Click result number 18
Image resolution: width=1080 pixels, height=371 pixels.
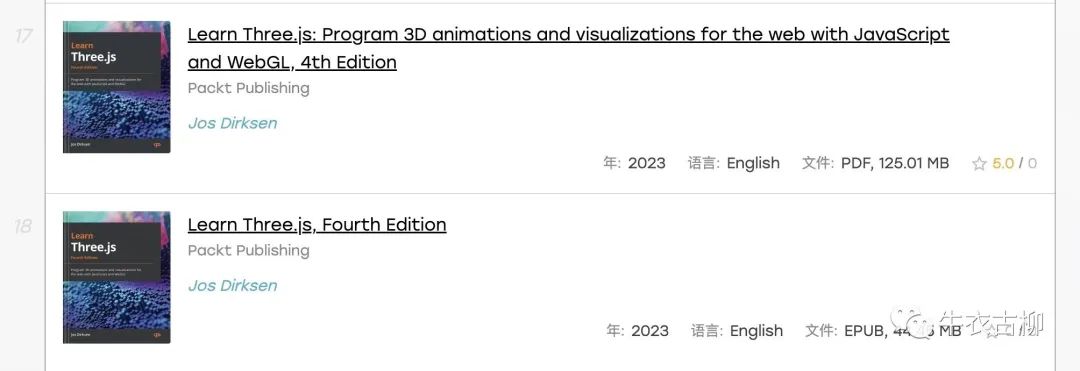click(23, 226)
